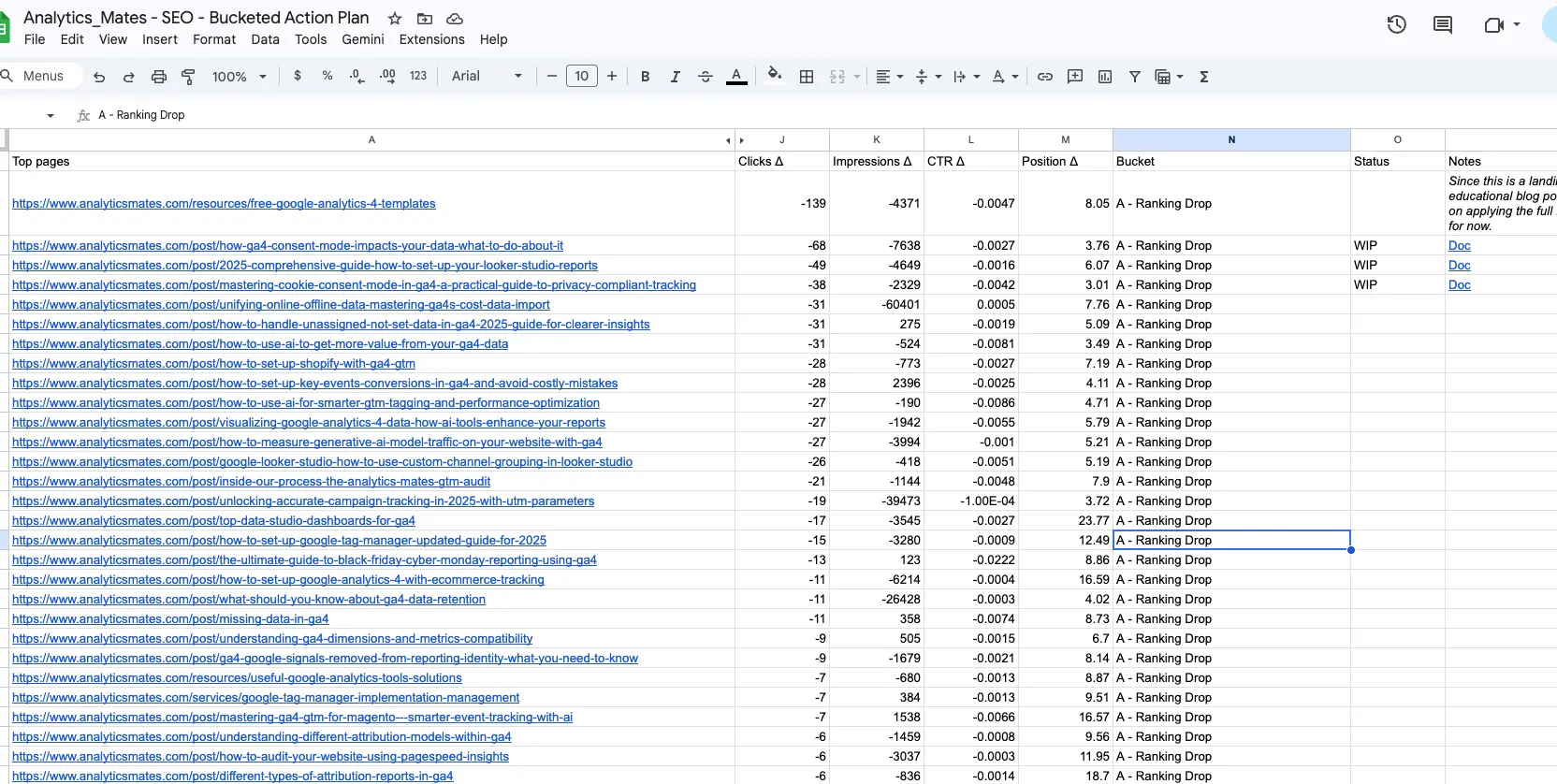This screenshot has width=1557, height=784.
Task: Open the Format menu
Action: 214,39
